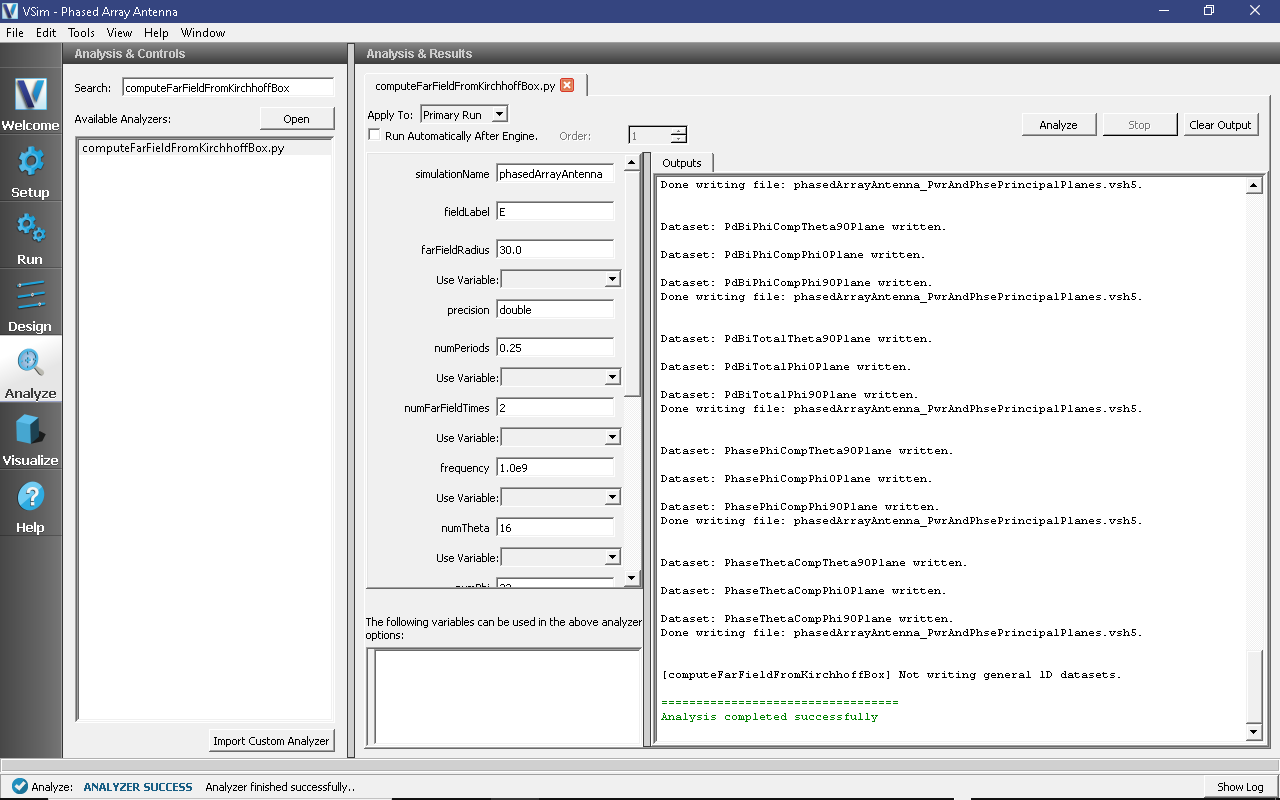Click the fieldLabel input field
Screen dimensions: 1280x800
point(555,212)
